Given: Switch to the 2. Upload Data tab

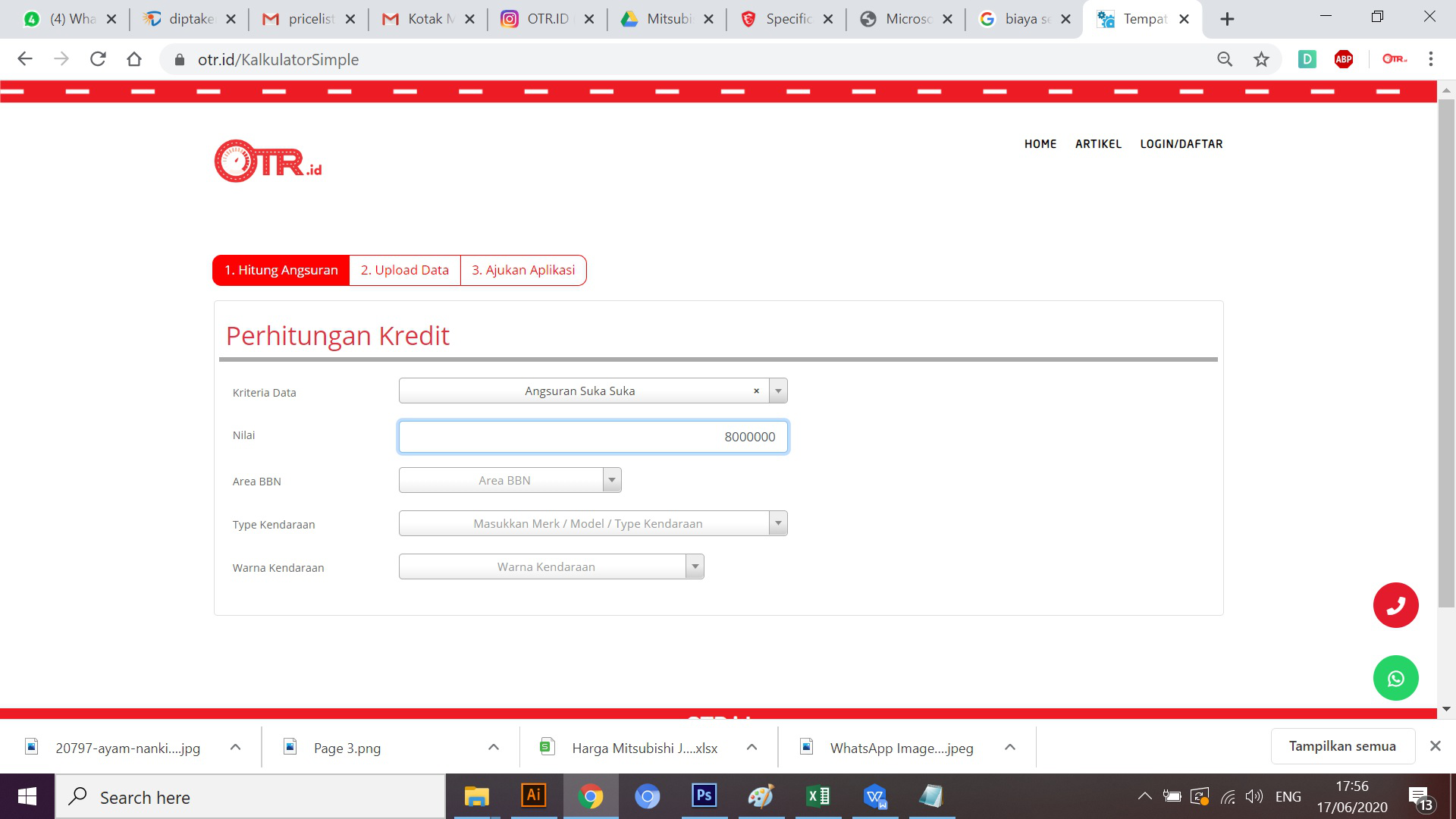Looking at the screenshot, I should click(404, 270).
